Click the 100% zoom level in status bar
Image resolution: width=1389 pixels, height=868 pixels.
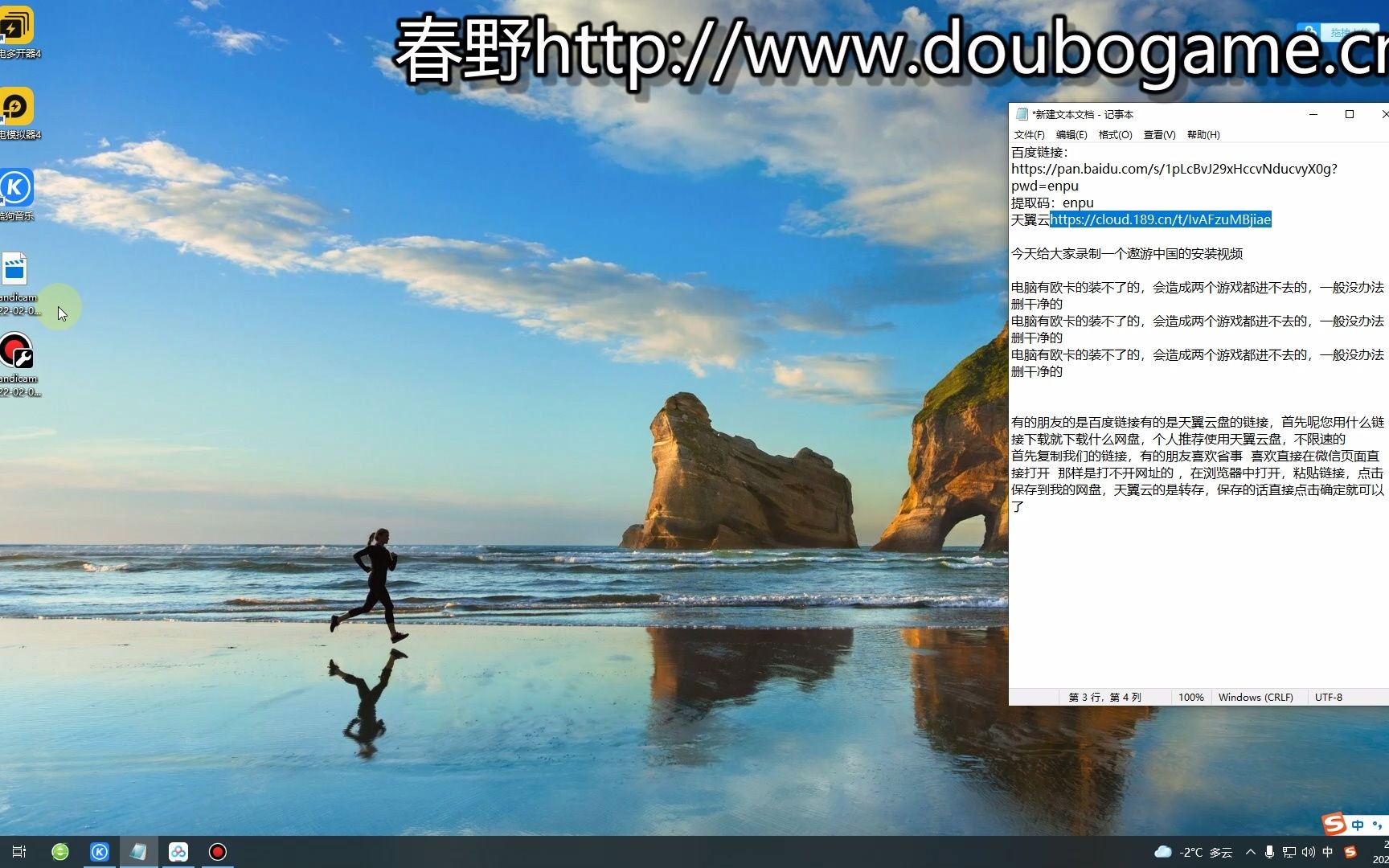coord(1191,698)
